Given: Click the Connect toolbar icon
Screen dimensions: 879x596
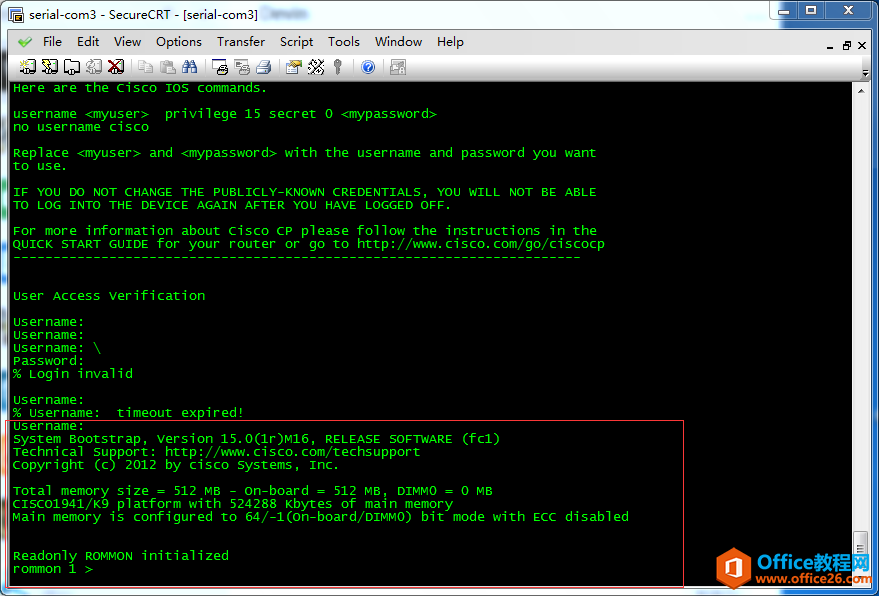Looking at the screenshot, I should click(x=27, y=67).
